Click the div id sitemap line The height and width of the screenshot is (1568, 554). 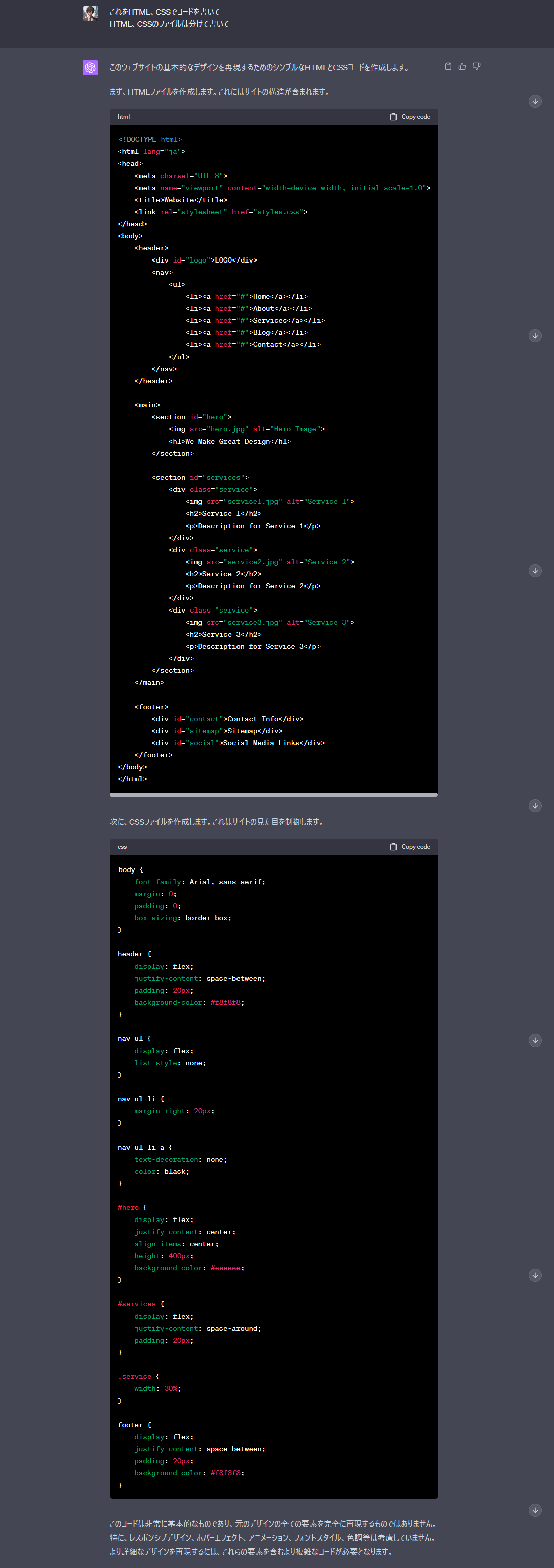217,731
